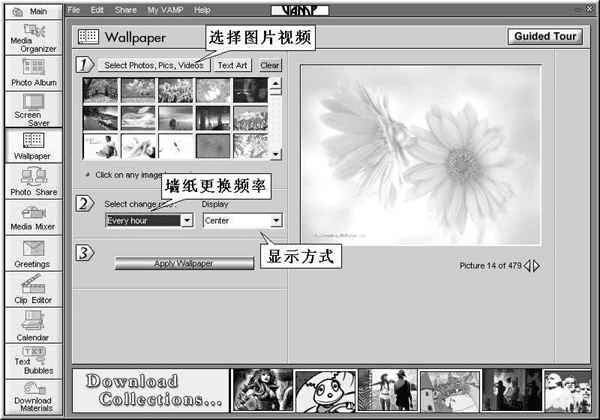Click the Clear button
Screen dimensions: 600x420
(269, 65)
